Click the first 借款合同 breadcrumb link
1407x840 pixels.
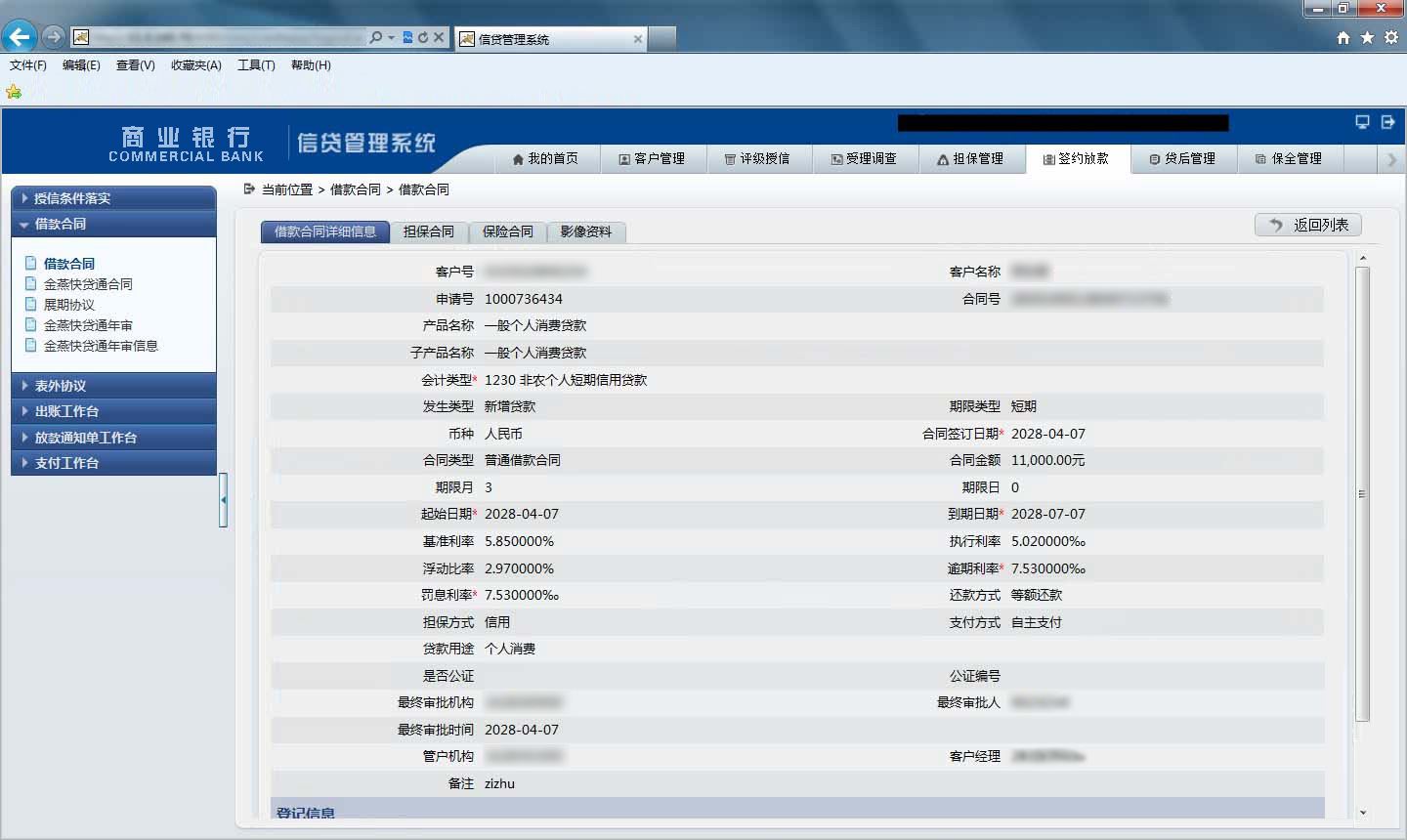(356, 189)
